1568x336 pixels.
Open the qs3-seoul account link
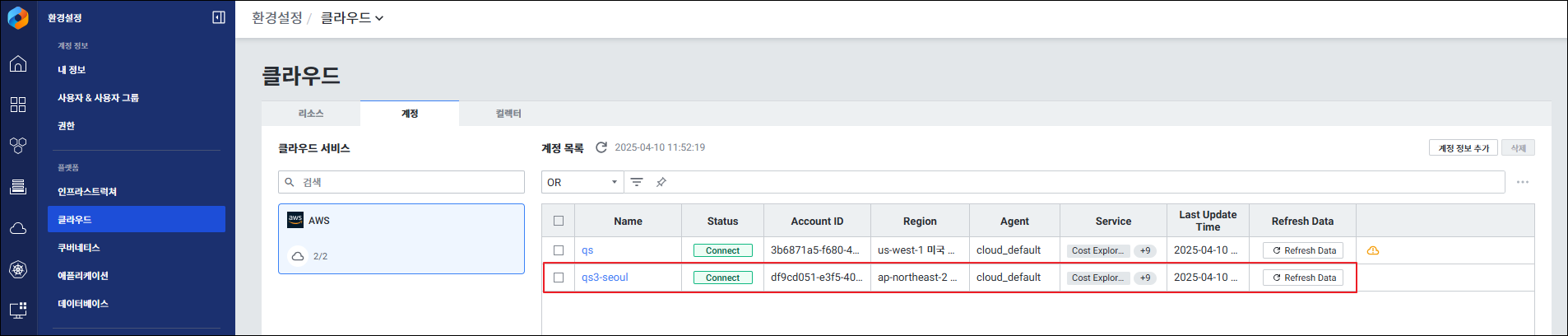605,278
